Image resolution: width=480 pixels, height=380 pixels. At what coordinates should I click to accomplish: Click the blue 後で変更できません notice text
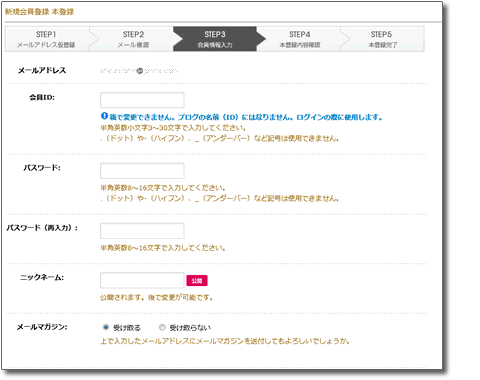(246, 117)
